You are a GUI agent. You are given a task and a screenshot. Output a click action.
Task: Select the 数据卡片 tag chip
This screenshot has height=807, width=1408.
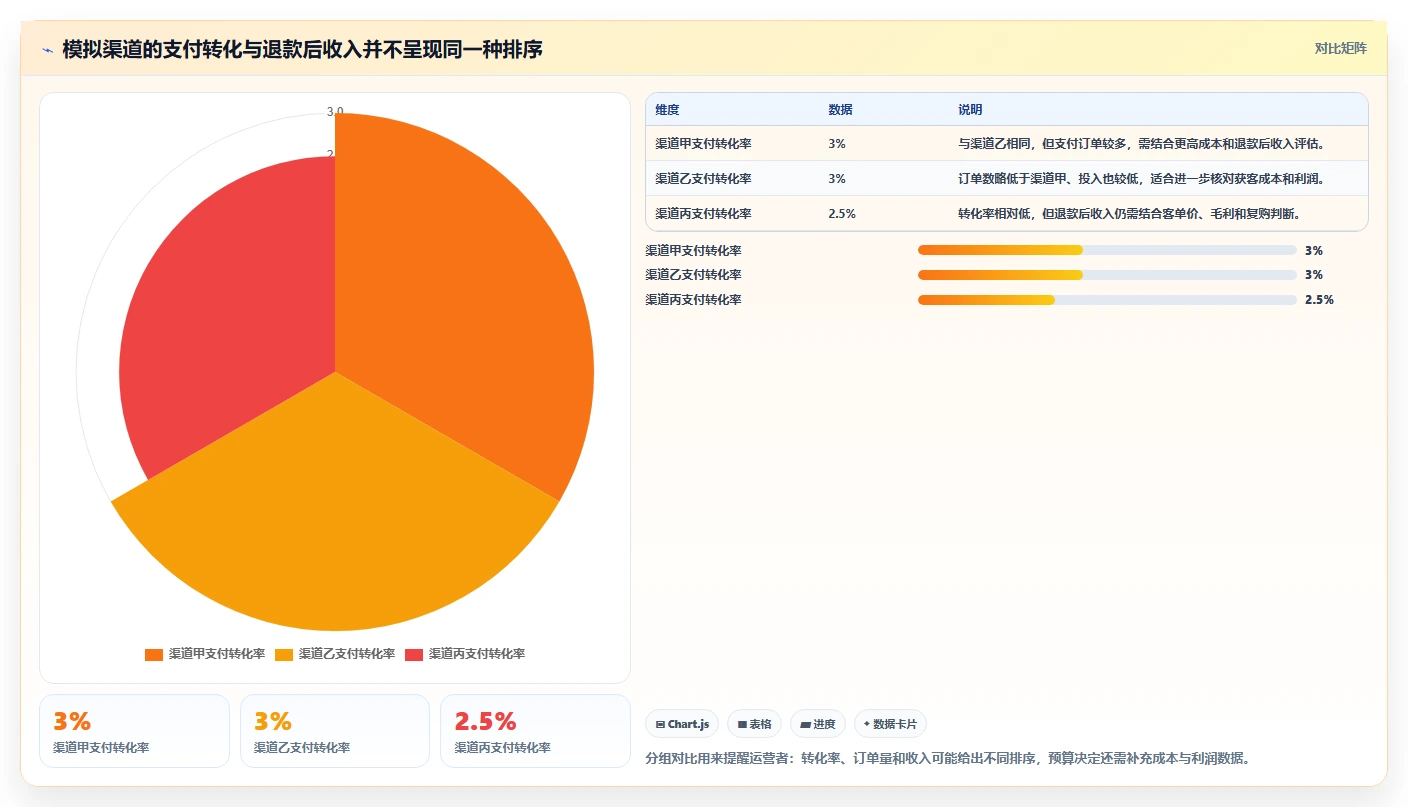click(x=891, y=724)
